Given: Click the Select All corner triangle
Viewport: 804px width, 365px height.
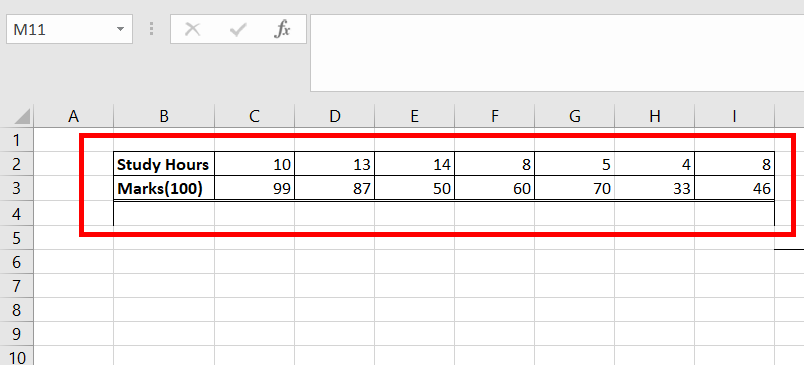Looking at the screenshot, I should tap(22, 117).
